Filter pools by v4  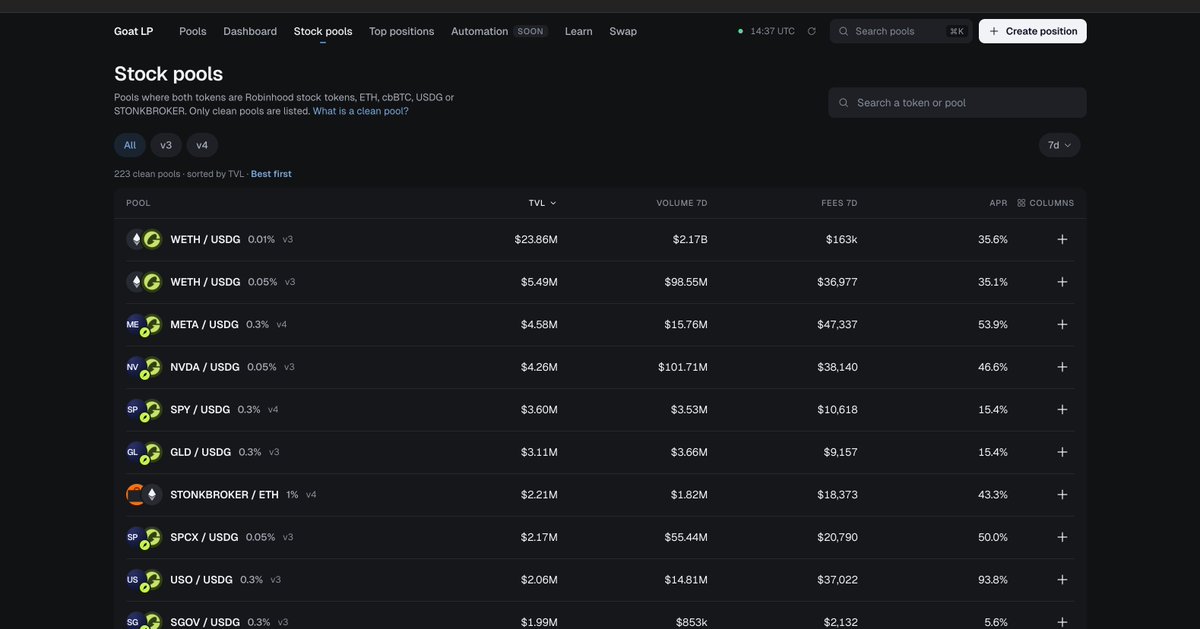[x=202, y=145]
